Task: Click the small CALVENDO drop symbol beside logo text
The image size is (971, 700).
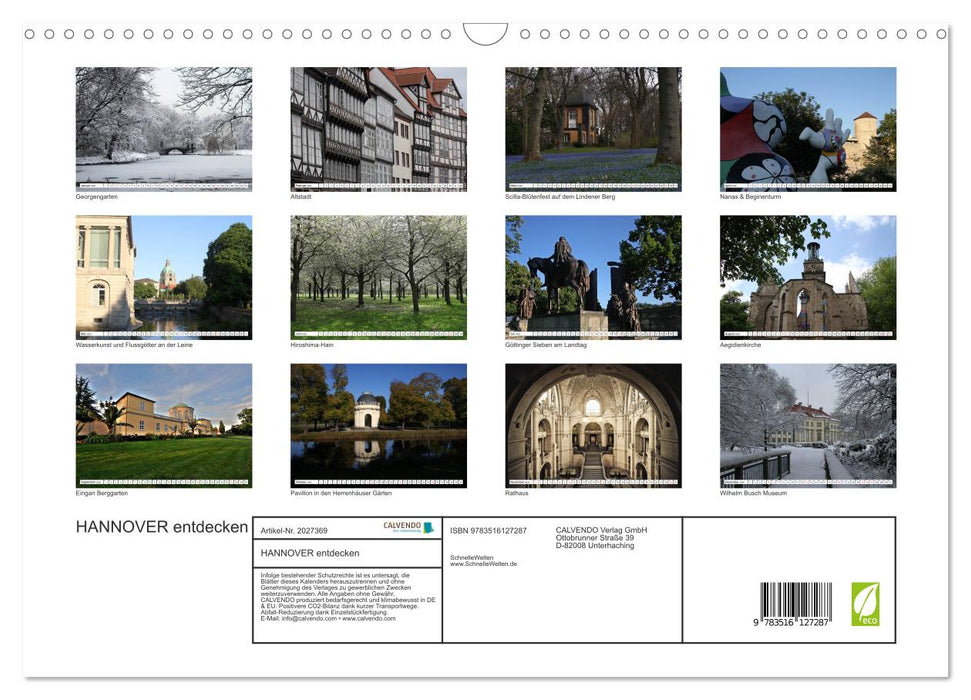Action: (x=428, y=529)
